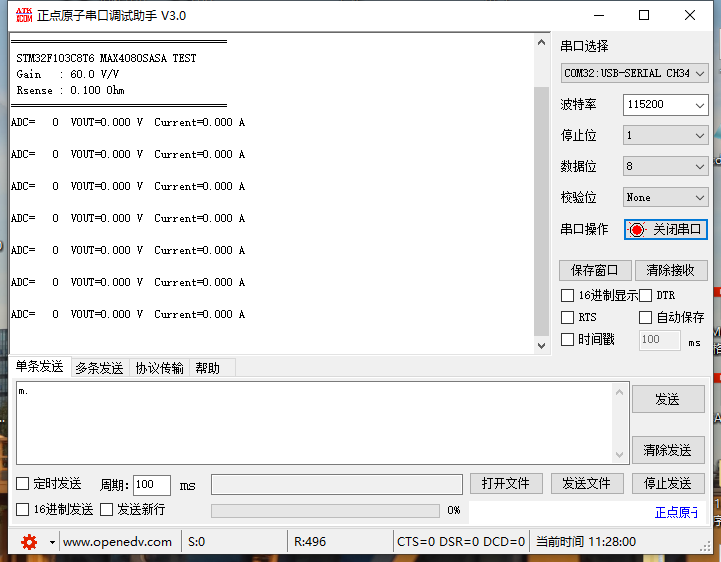Switch to 协议传输 protocol transfer tab

(160, 368)
